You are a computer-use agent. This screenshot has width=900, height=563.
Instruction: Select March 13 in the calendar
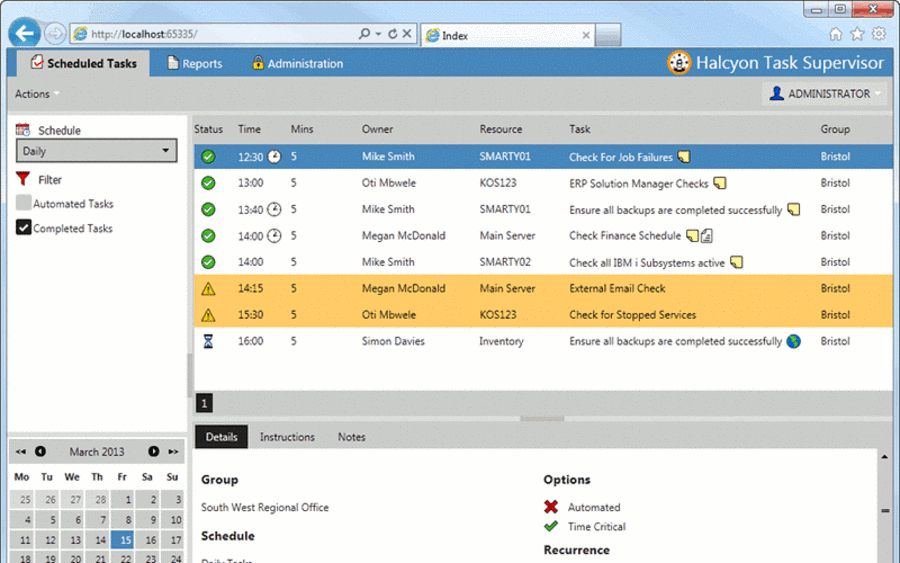pyautogui.click(x=72, y=539)
